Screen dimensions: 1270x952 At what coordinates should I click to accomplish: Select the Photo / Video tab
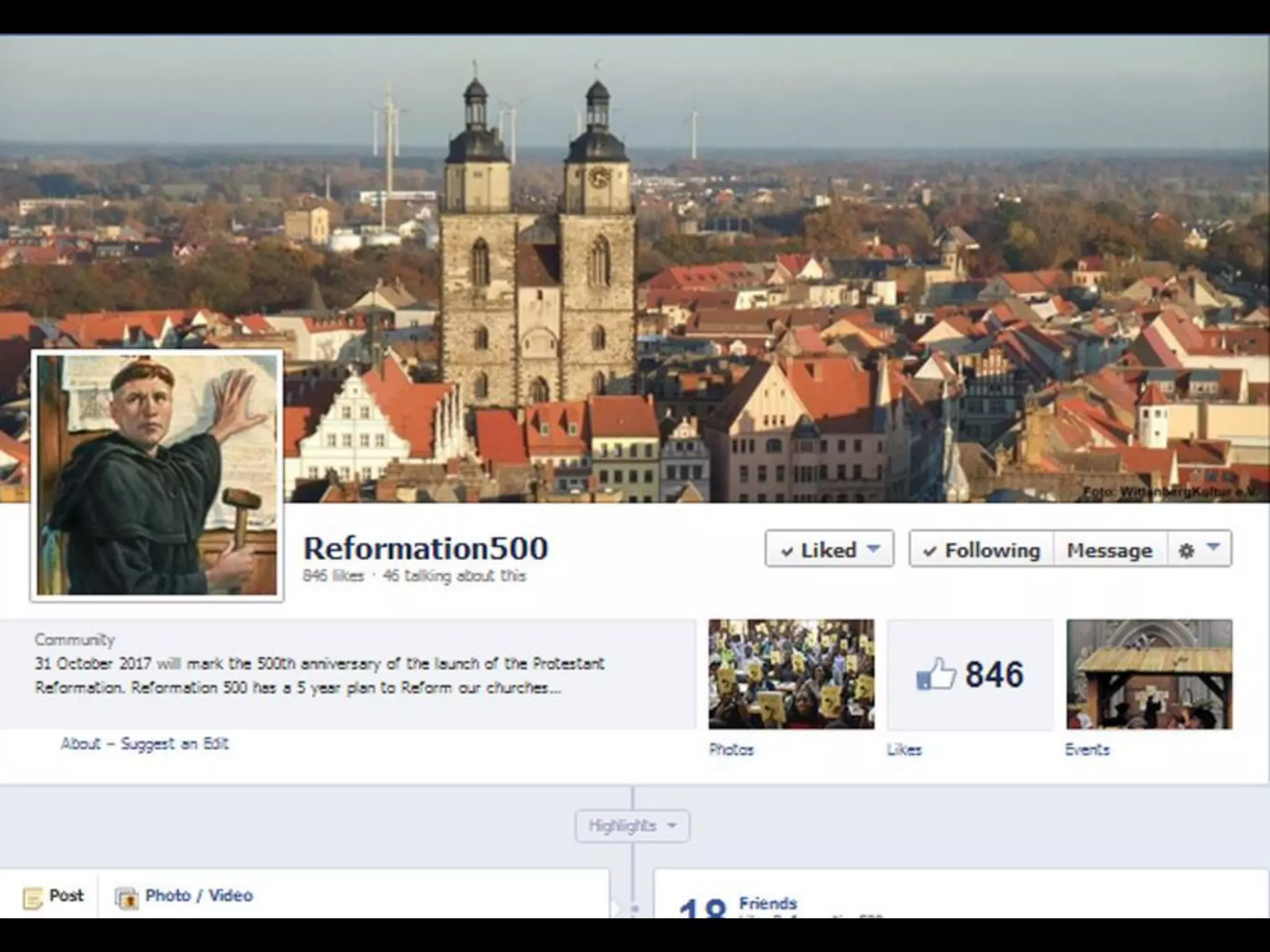(198, 896)
